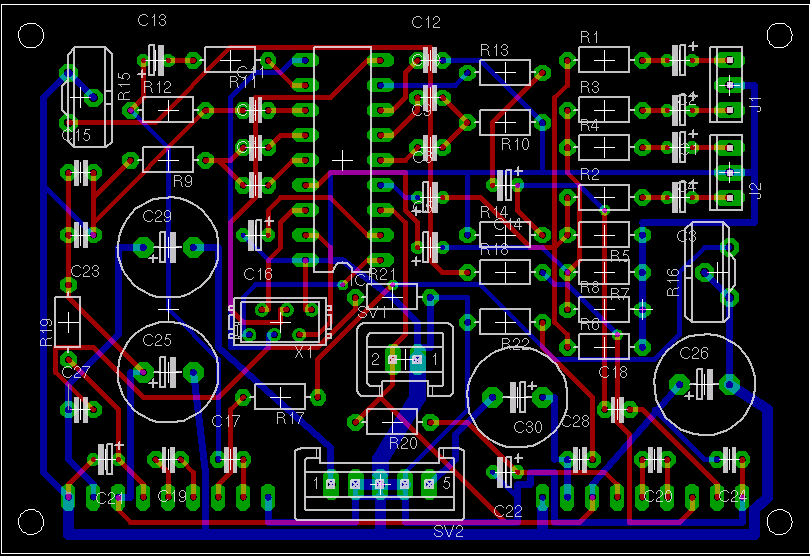Click the R19 vertical resistor

pyautogui.click(x=68, y=322)
